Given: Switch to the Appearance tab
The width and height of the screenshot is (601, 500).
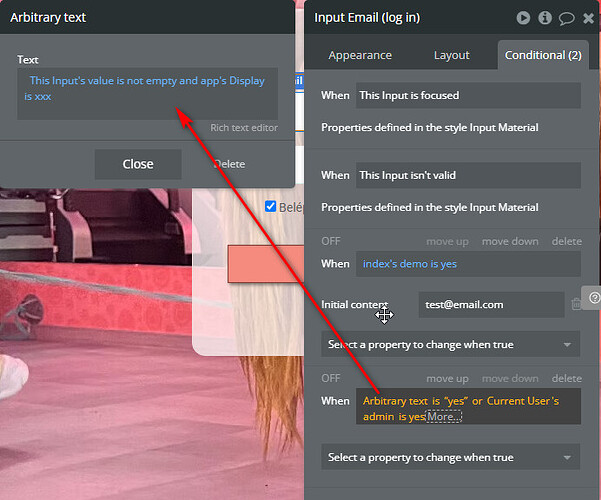Looking at the screenshot, I should [x=360, y=55].
